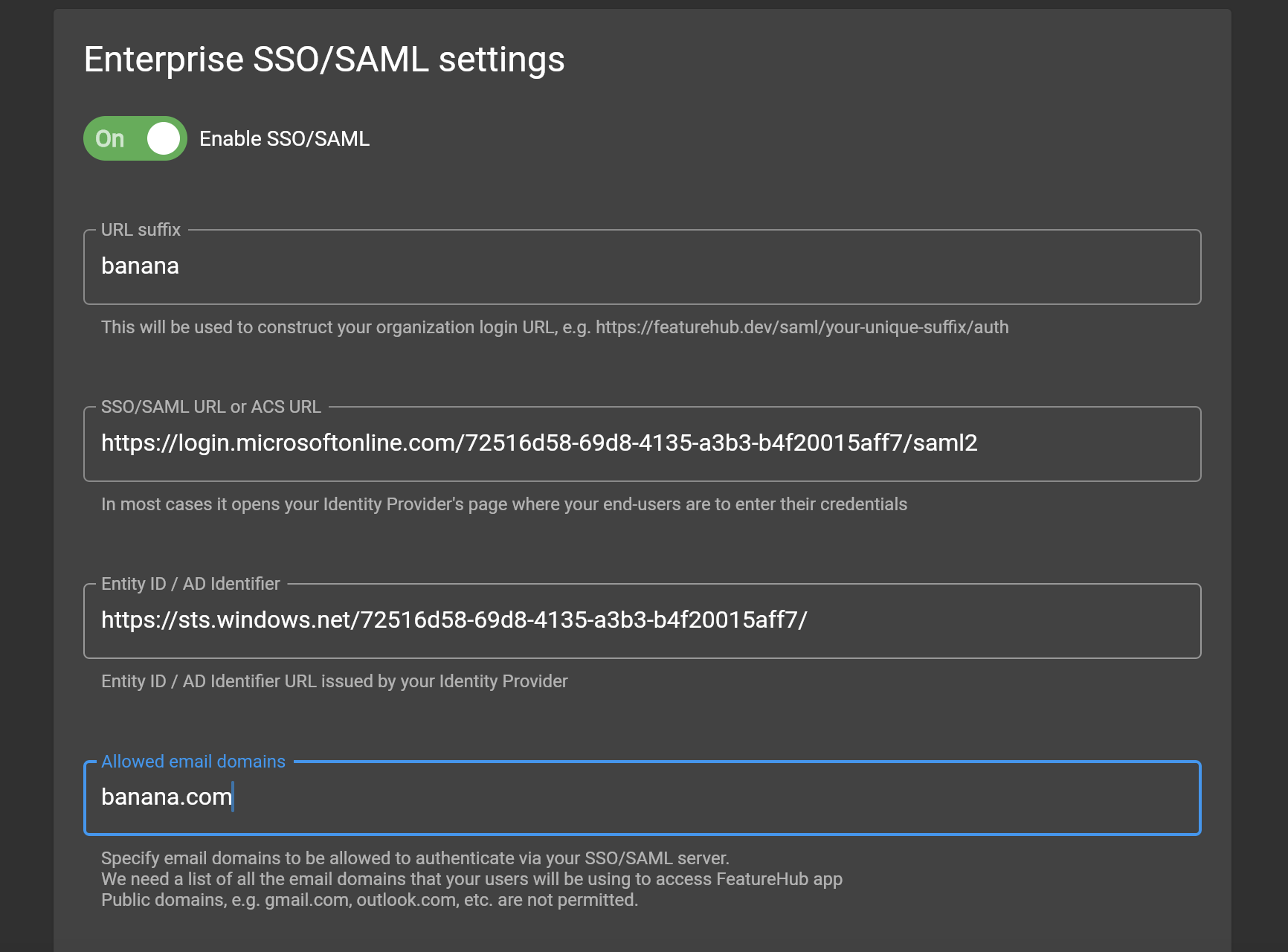This screenshot has height=952, width=1288.
Task: Click the URL suffix field label
Action: (x=141, y=230)
